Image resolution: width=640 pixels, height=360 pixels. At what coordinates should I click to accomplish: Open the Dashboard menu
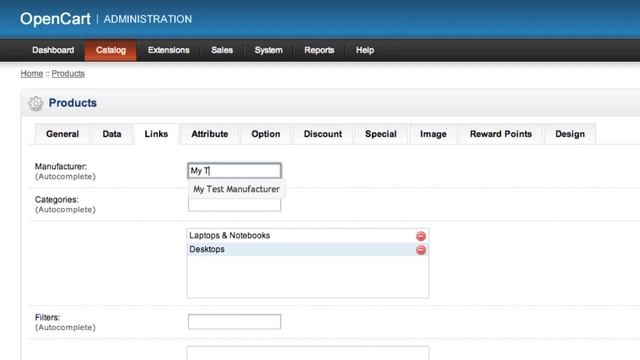(x=53, y=50)
